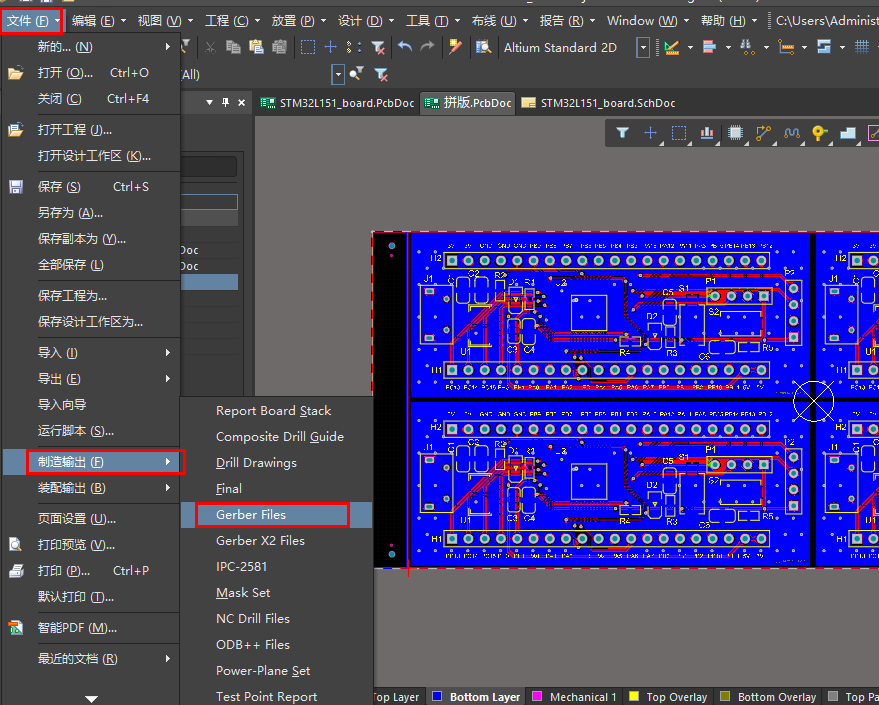Click 制造输出 (F) menu item
Screen dimensions: 879x705
(92, 462)
